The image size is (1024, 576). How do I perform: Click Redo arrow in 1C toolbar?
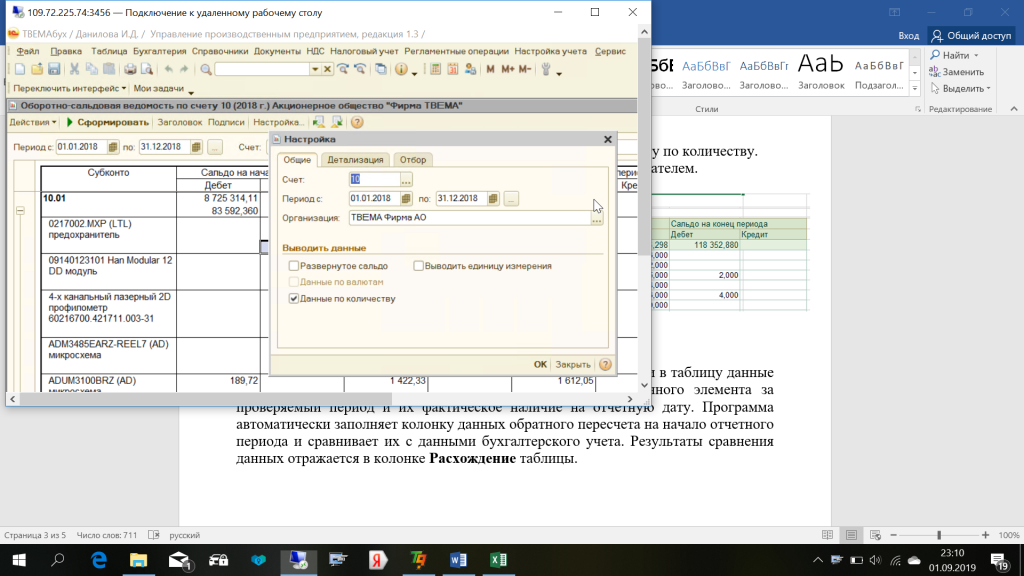184,69
